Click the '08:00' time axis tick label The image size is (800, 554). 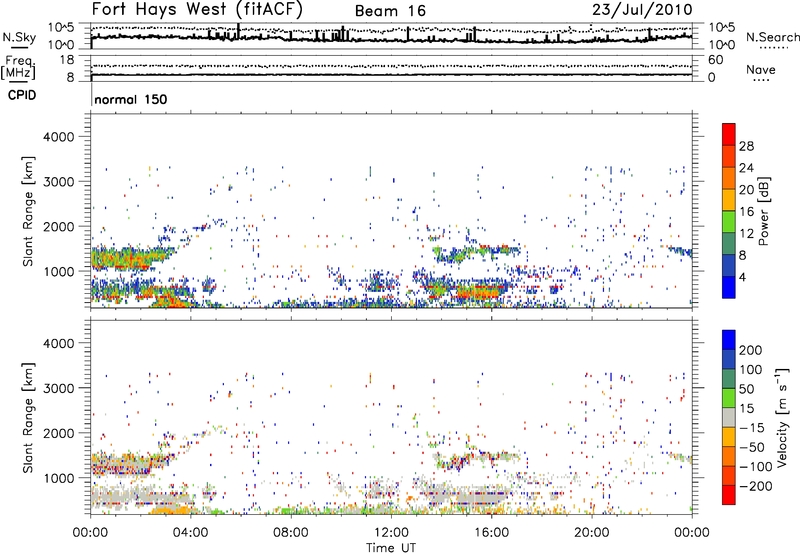(291, 533)
